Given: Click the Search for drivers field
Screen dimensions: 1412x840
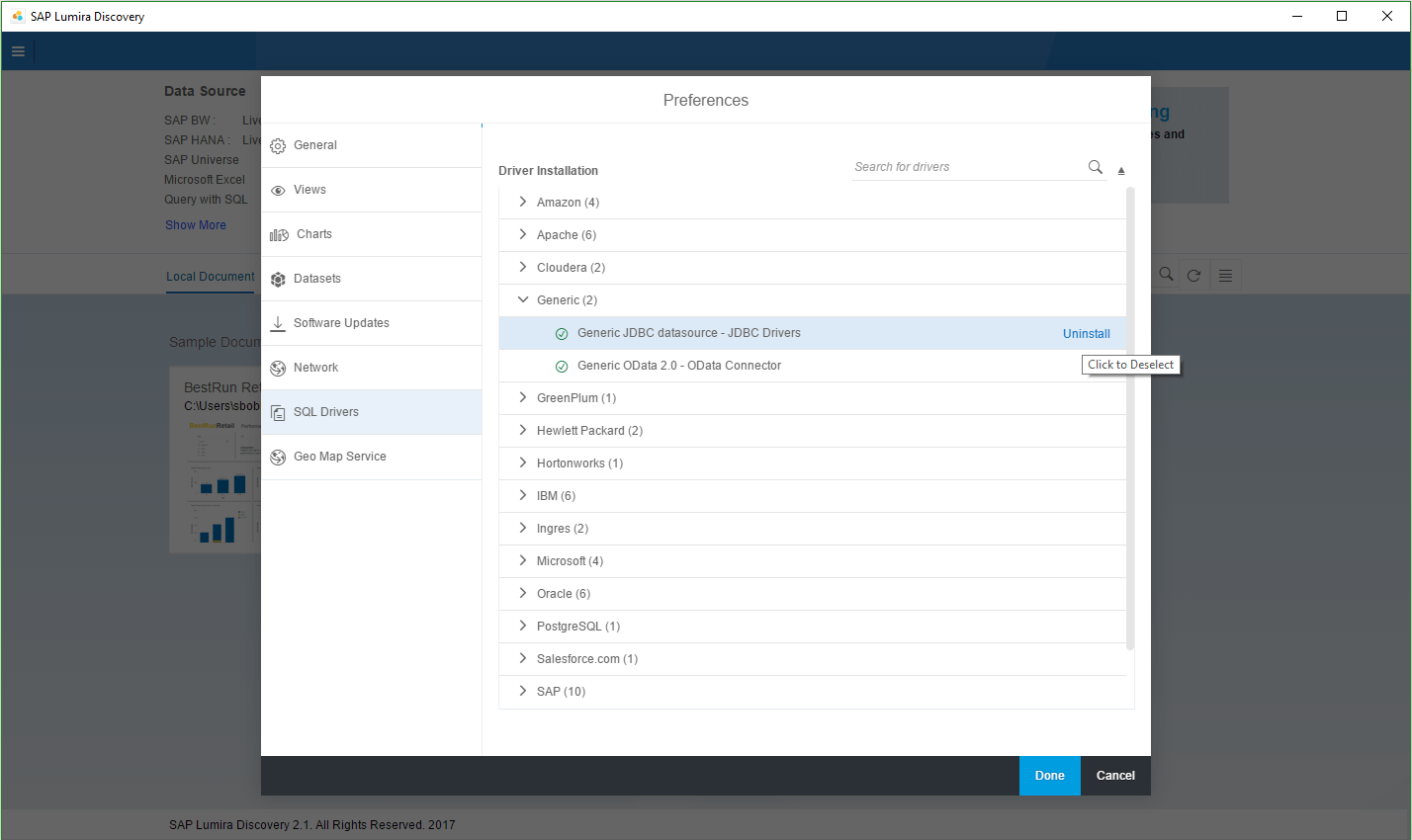Looking at the screenshot, I should (x=969, y=167).
